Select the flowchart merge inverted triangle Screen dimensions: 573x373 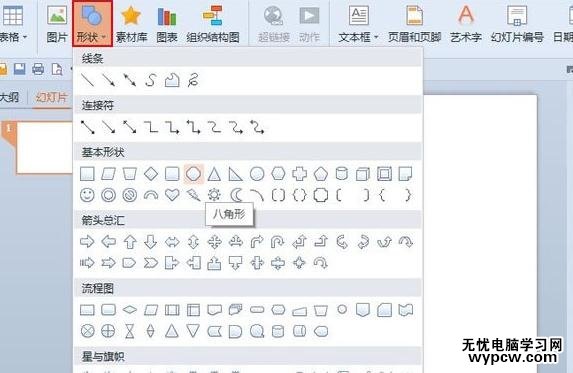coord(193,331)
